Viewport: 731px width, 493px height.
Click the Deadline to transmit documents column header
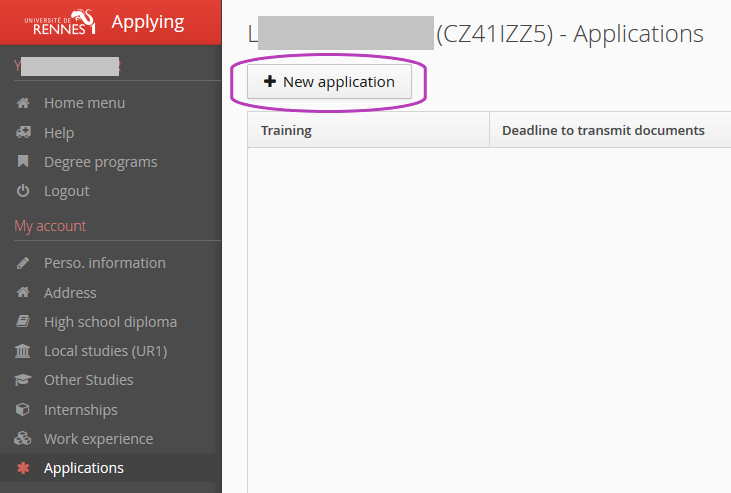pos(602,130)
